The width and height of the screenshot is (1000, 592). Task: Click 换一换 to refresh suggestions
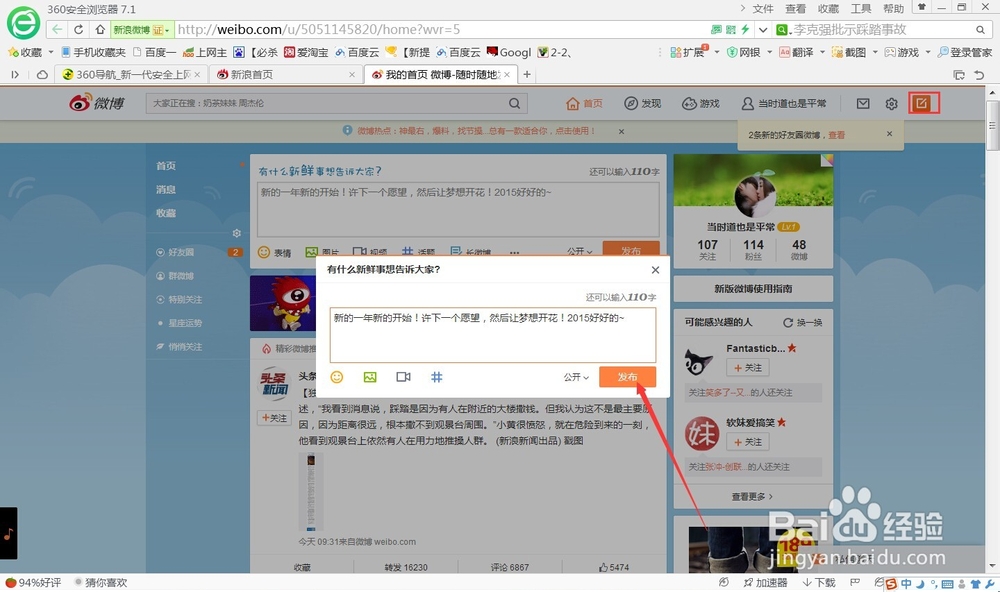pyautogui.click(x=803, y=323)
